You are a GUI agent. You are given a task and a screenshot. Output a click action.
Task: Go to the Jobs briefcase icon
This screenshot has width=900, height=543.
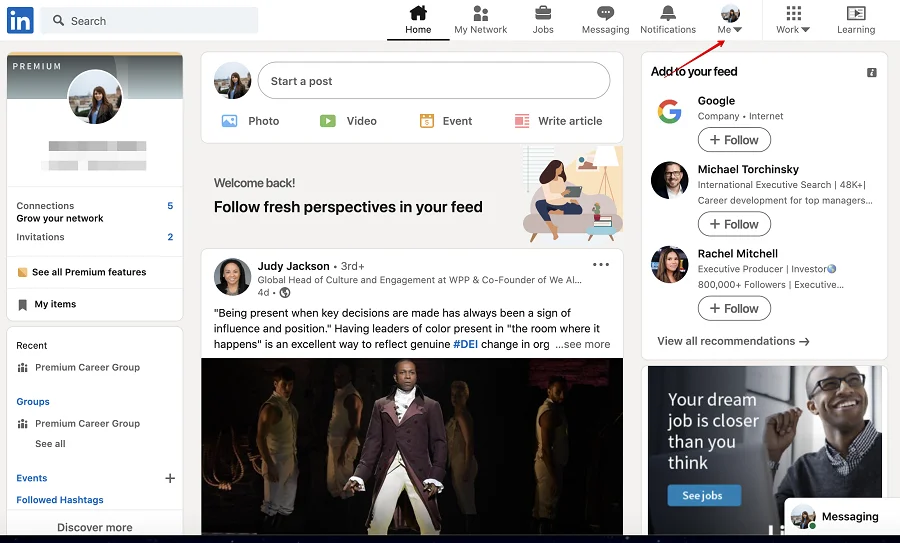point(543,14)
